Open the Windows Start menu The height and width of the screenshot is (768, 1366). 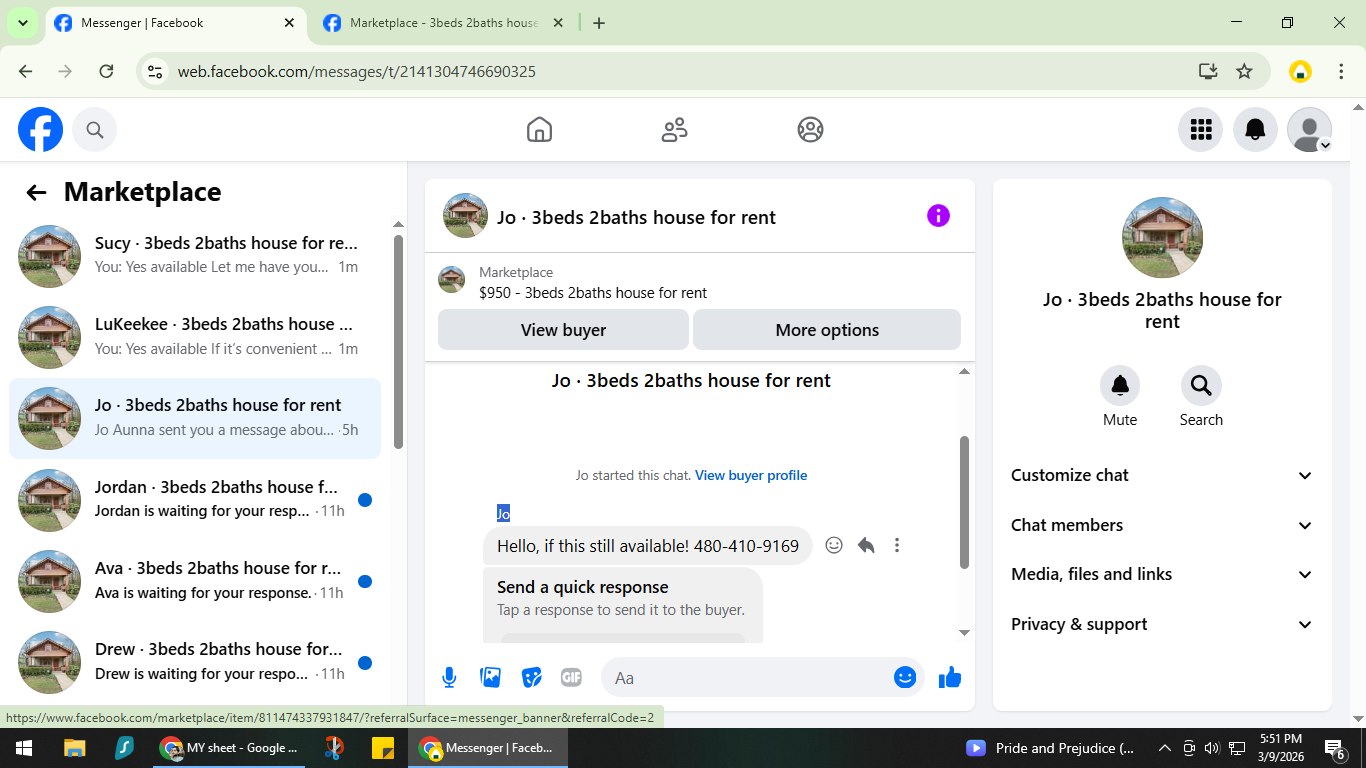[x=24, y=748]
